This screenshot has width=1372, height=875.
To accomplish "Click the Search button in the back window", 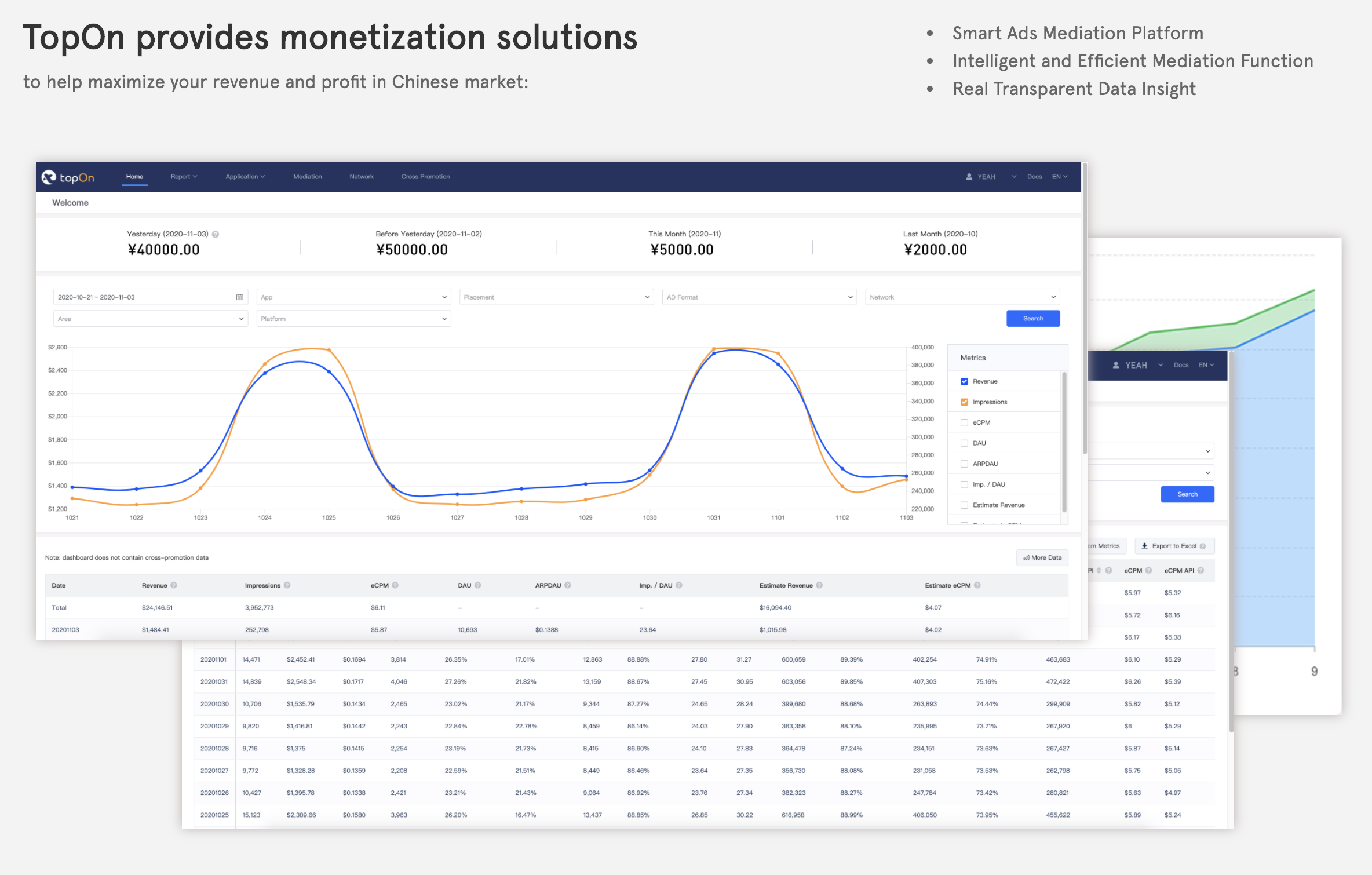I will [1187, 494].
